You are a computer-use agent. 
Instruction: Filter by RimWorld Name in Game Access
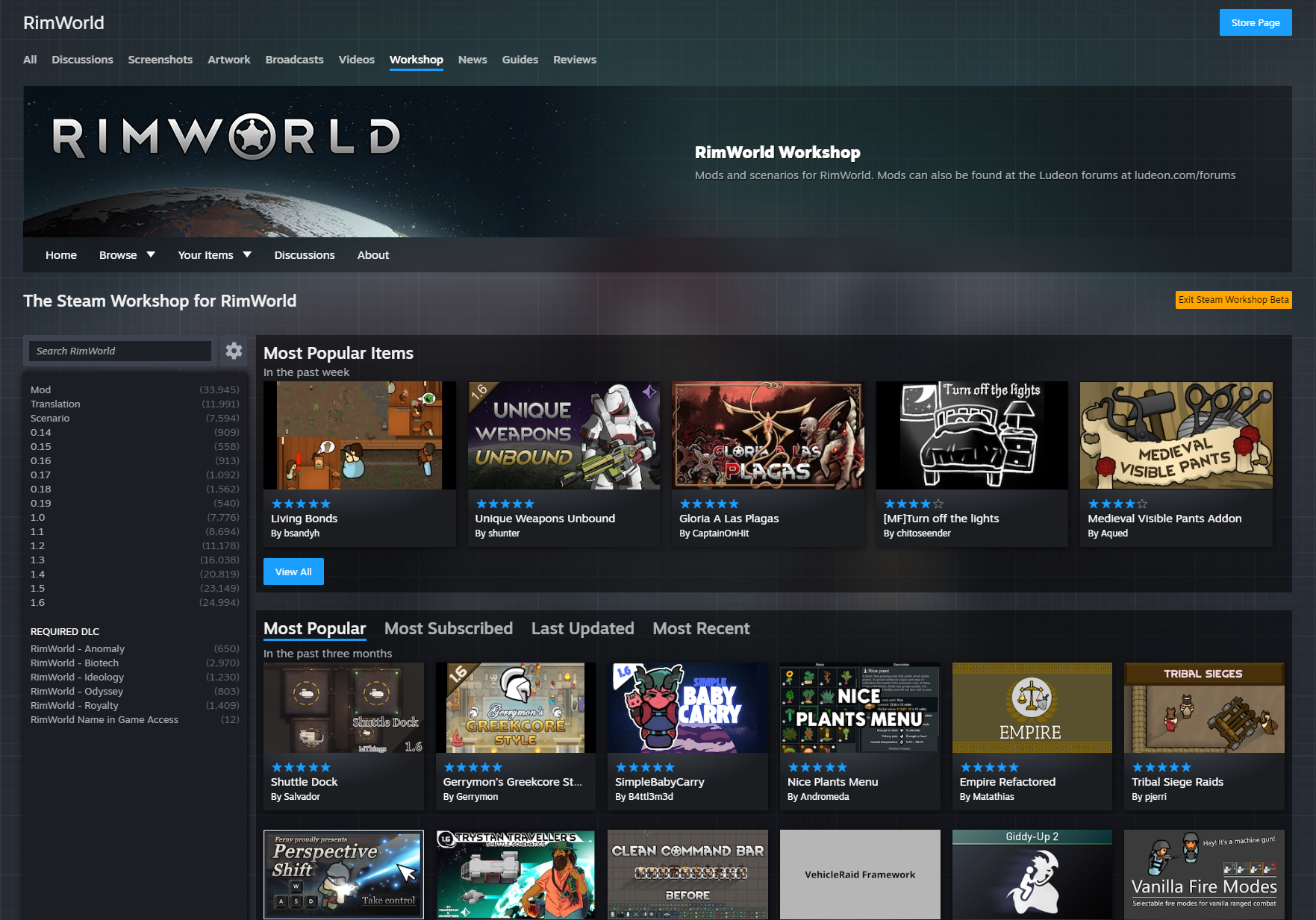tap(135, 720)
